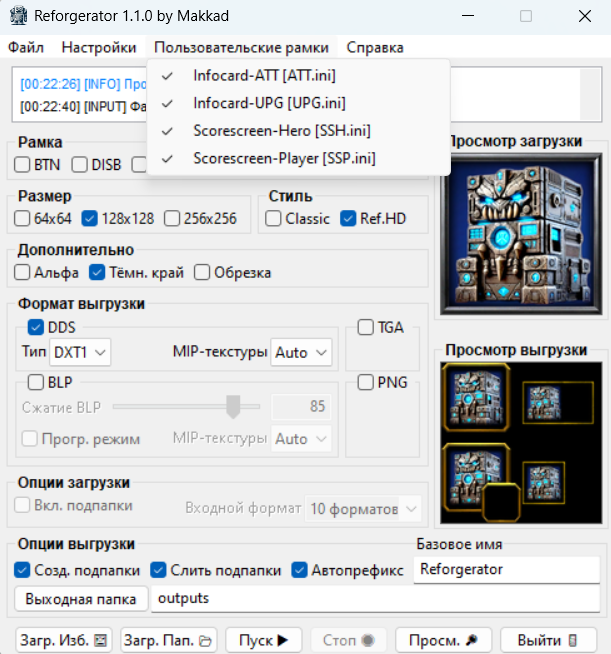Click the [00:22:26] [INFO] log line
The height and width of the screenshot is (654, 611).
click(x=83, y=84)
